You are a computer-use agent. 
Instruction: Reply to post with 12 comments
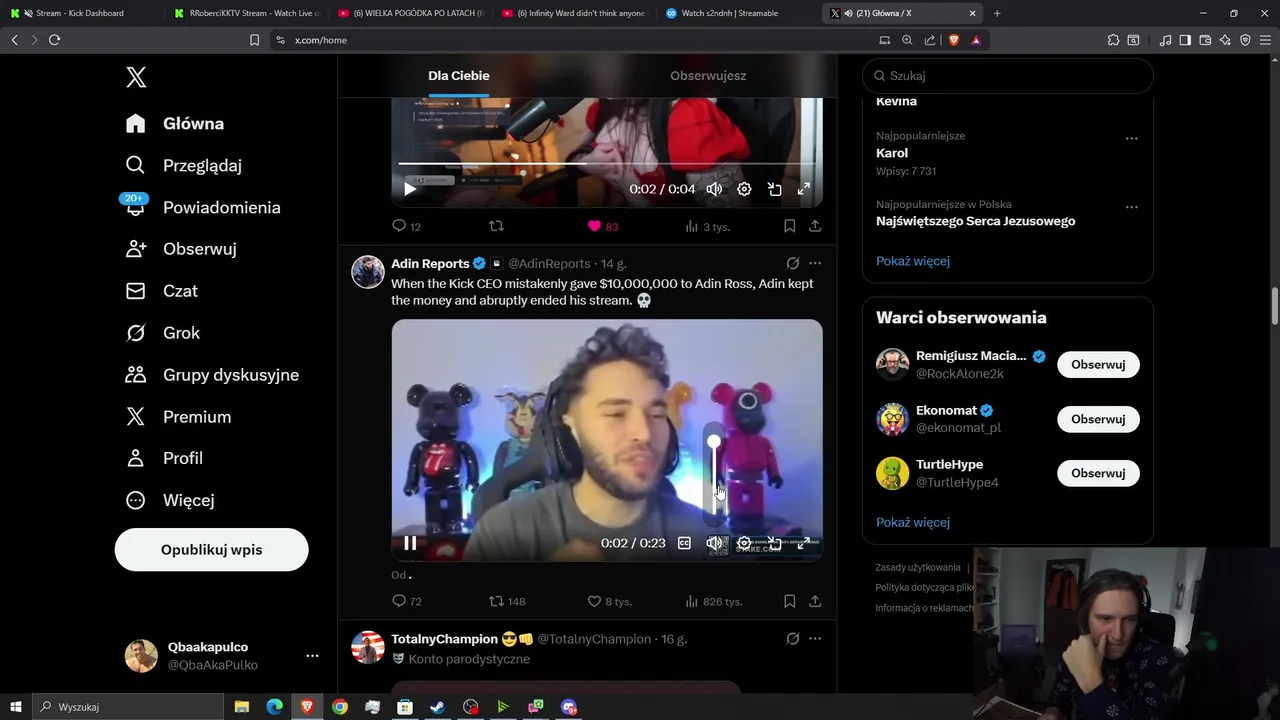406,227
